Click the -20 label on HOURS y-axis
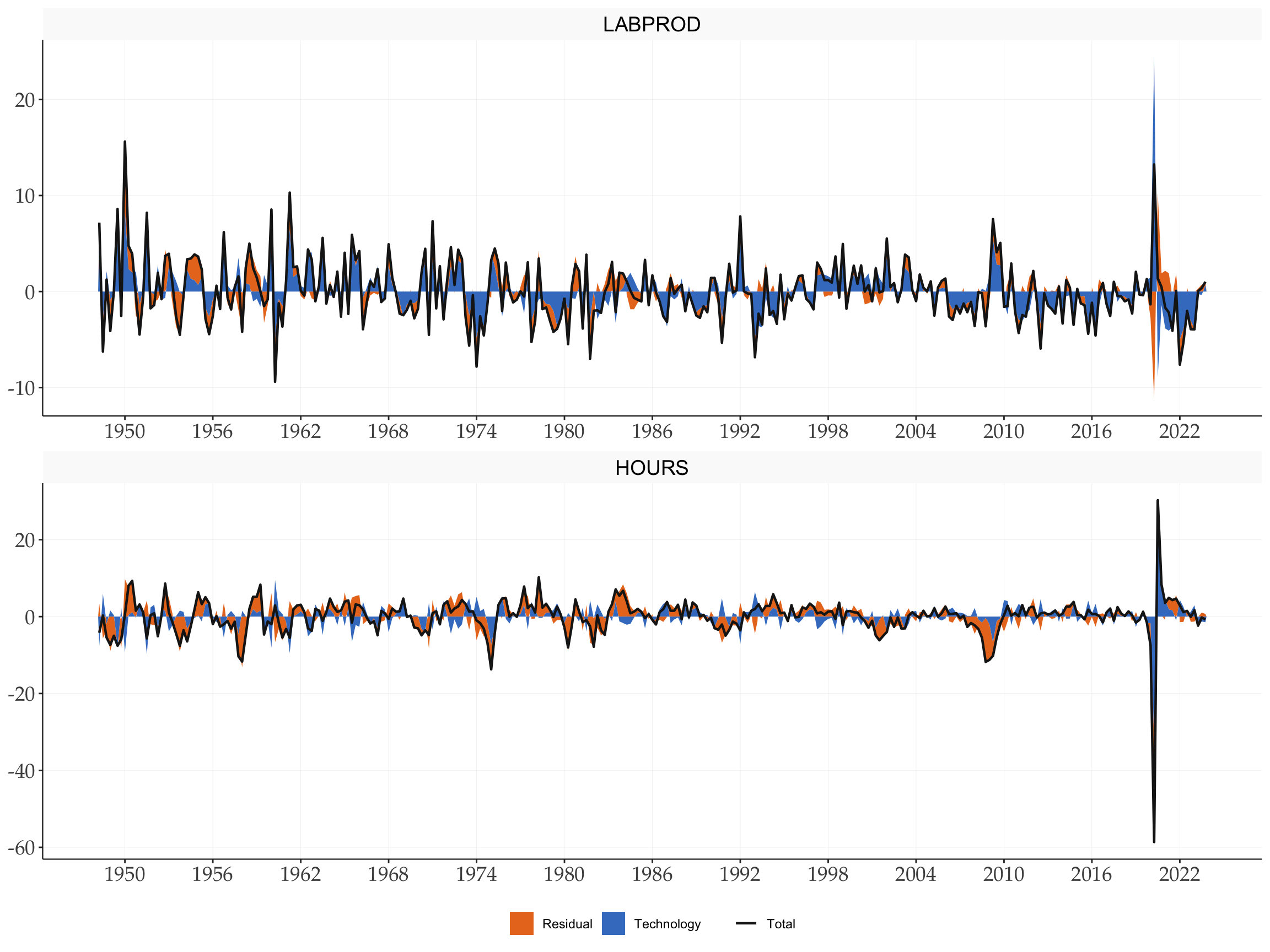This screenshot has height=952, width=1270. [x=22, y=694]
